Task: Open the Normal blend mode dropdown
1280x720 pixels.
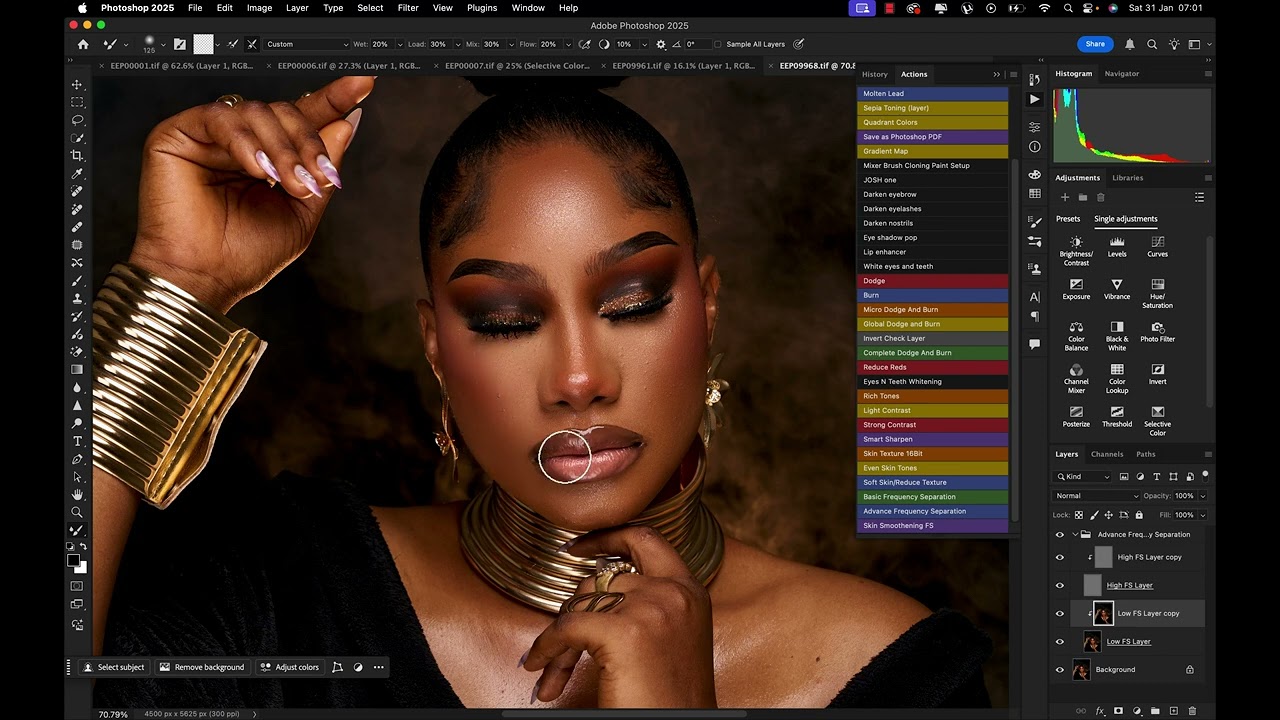Action: (1097, 496)
